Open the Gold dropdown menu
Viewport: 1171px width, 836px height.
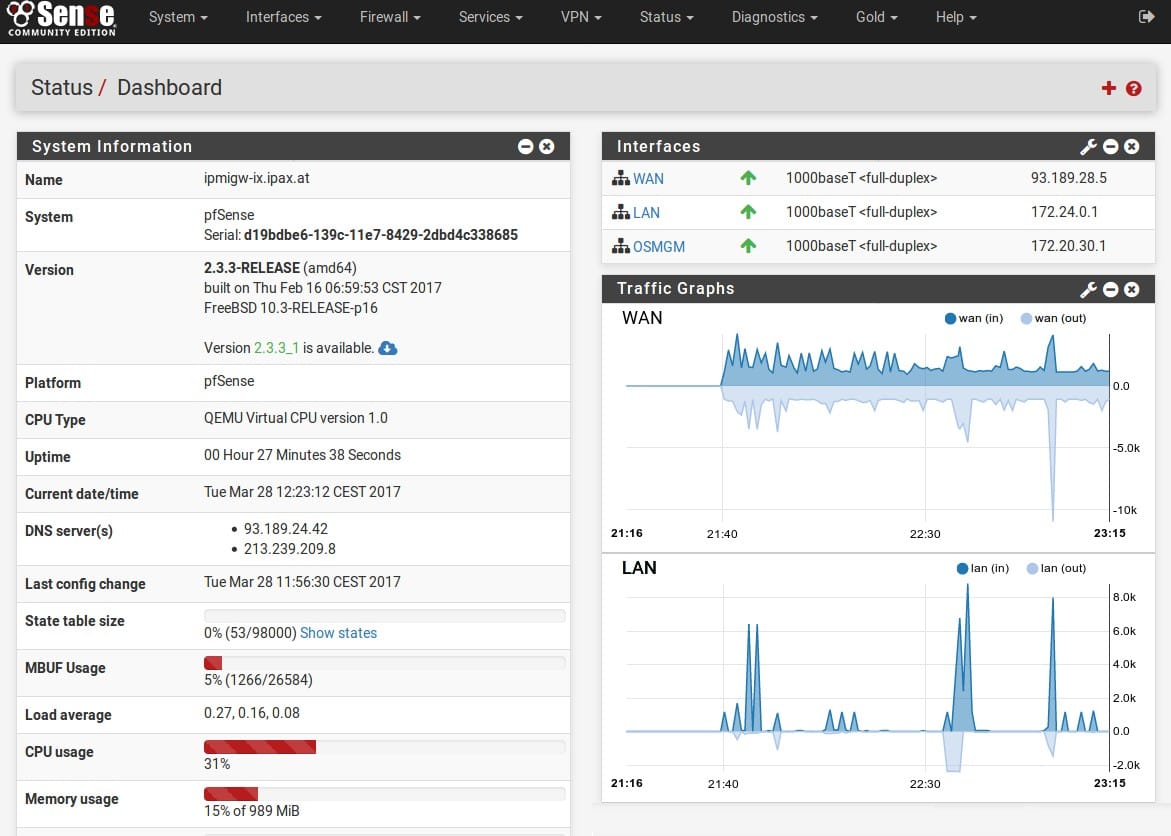pos(876,17)
